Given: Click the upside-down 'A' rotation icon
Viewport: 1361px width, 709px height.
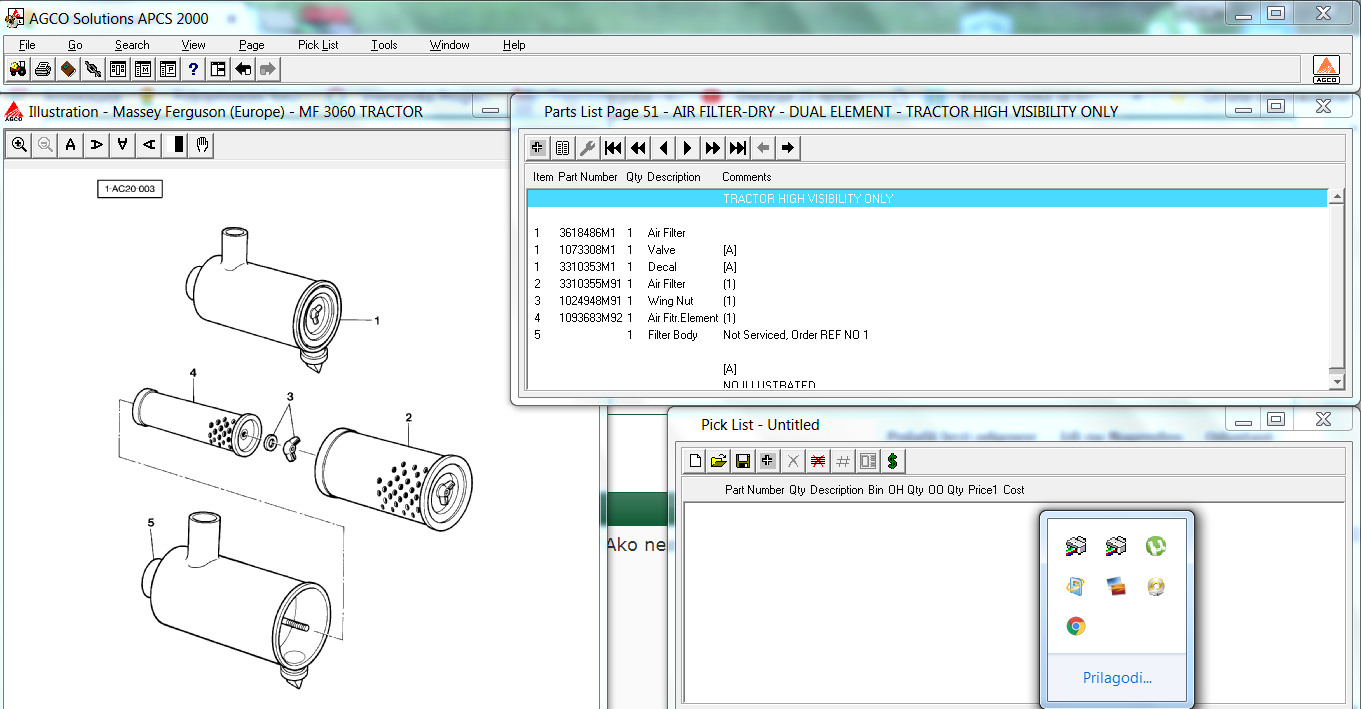Looking at the screenshot, I should tap(122, 145).
